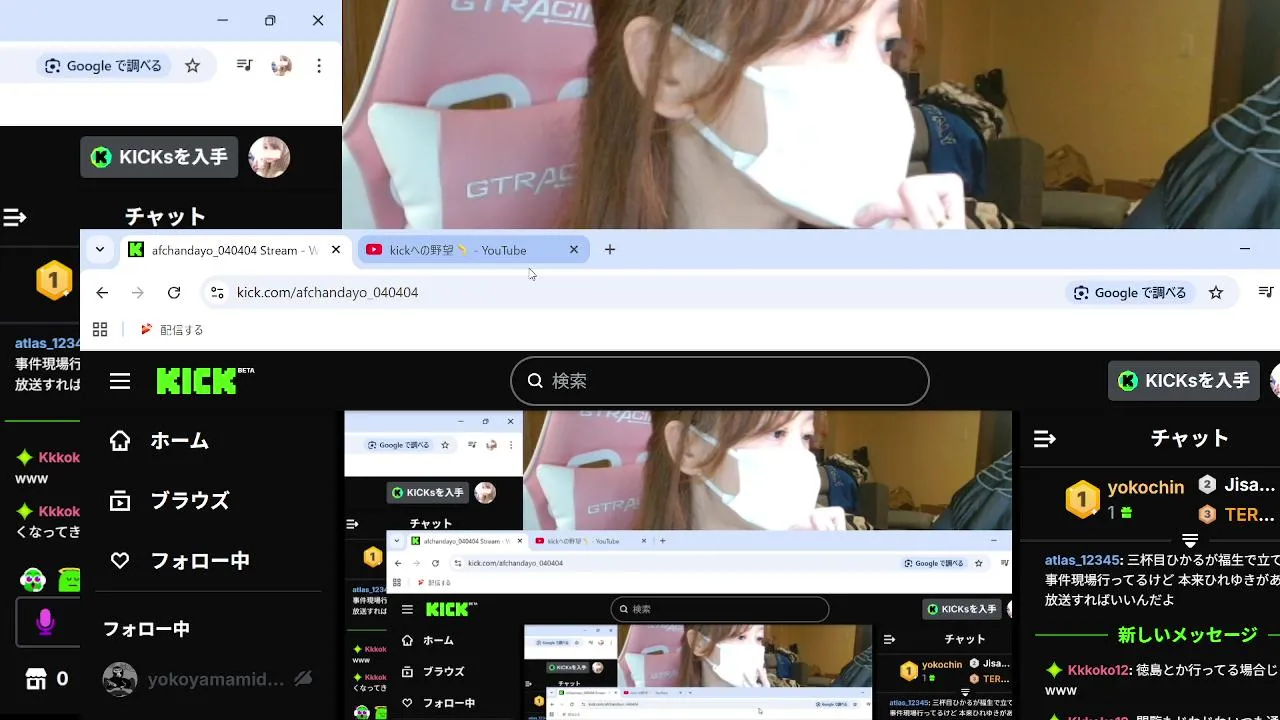The width and height of the screenshot is (1280, 720).
Task: Open apps grid icon on the bookmarks bar
Action: coord(100,329)
